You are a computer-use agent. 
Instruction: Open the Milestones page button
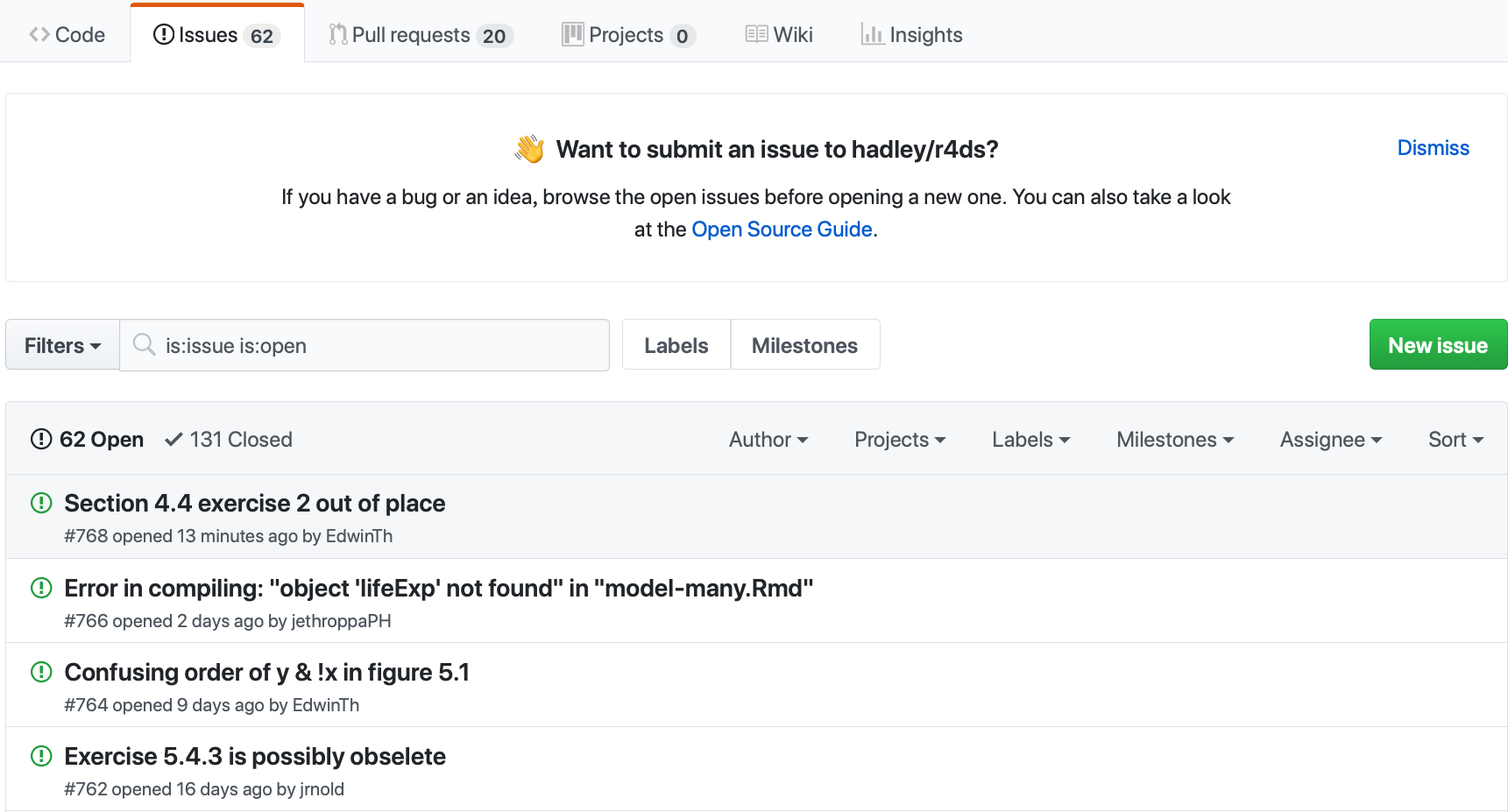[804, 345]
